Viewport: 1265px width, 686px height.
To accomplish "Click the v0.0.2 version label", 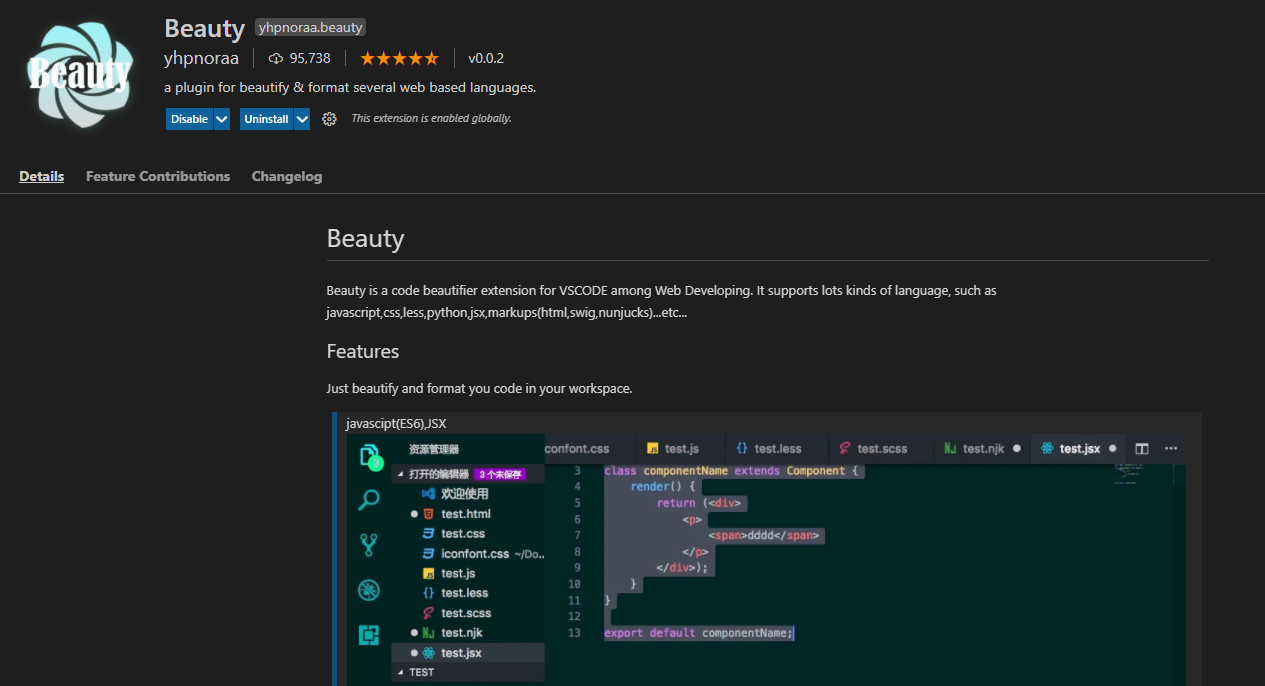I will 486,59.
